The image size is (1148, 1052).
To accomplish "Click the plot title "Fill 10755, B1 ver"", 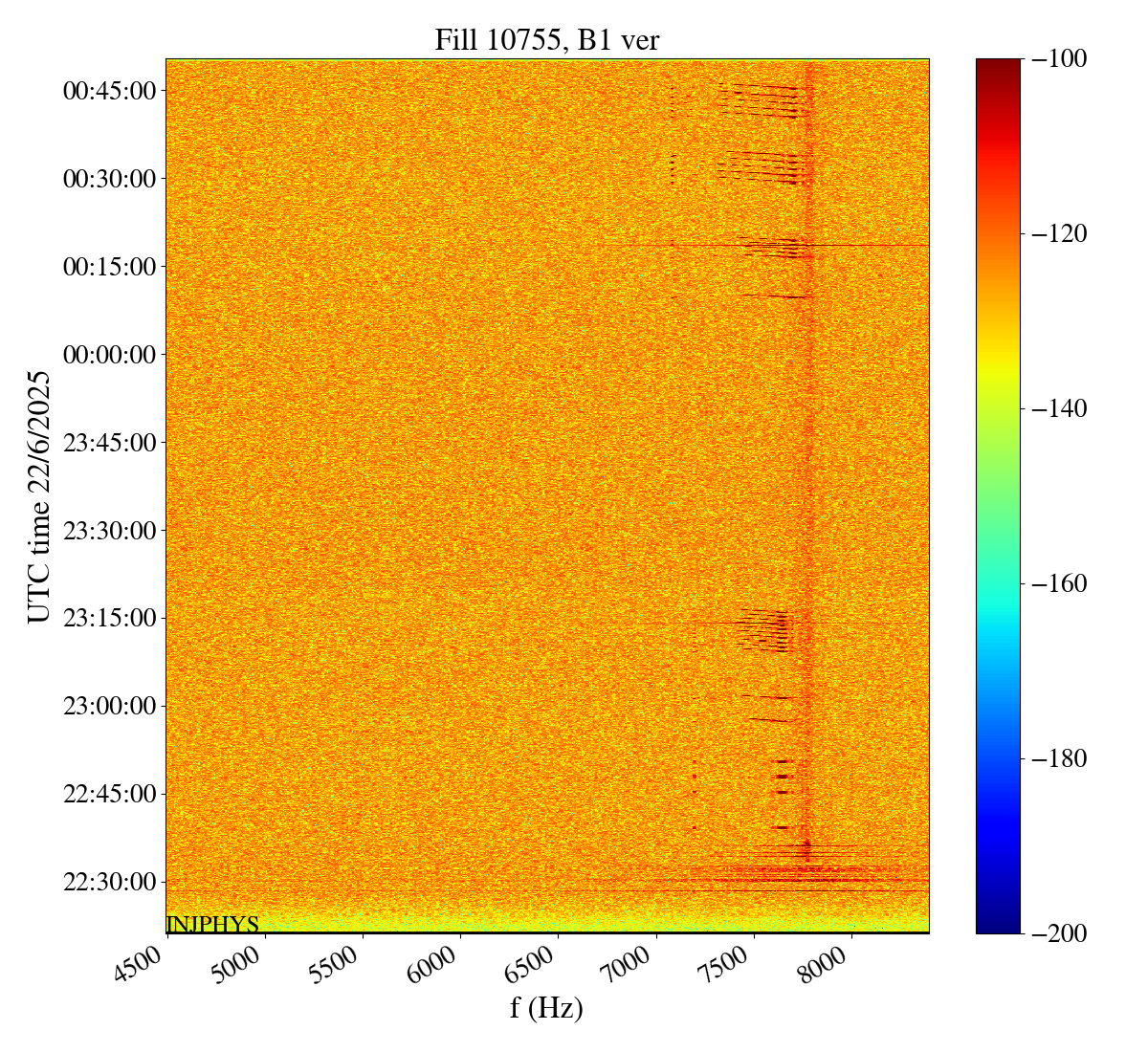I will [546, 39].
